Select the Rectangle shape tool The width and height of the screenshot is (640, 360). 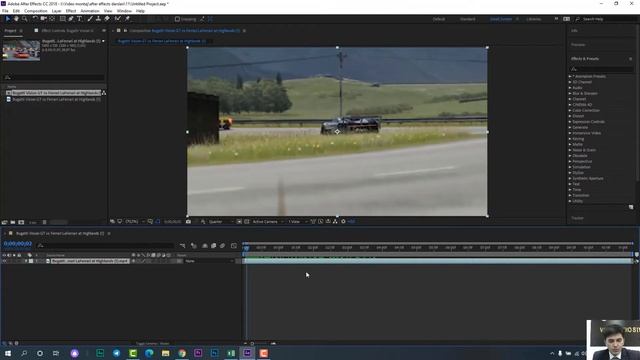tap(62, 19)
